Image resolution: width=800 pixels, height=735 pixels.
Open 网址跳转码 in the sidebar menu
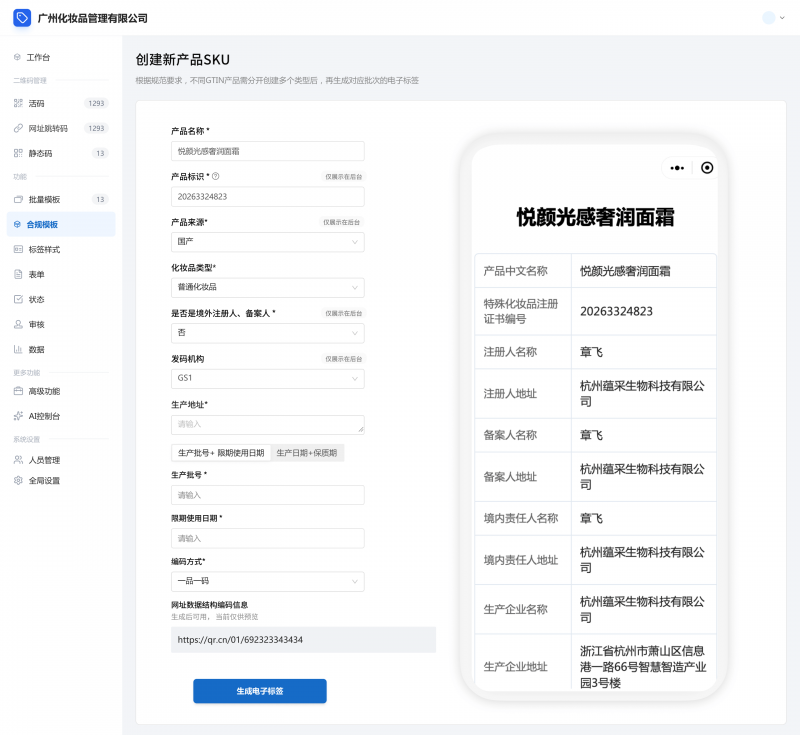click(61, 128)
